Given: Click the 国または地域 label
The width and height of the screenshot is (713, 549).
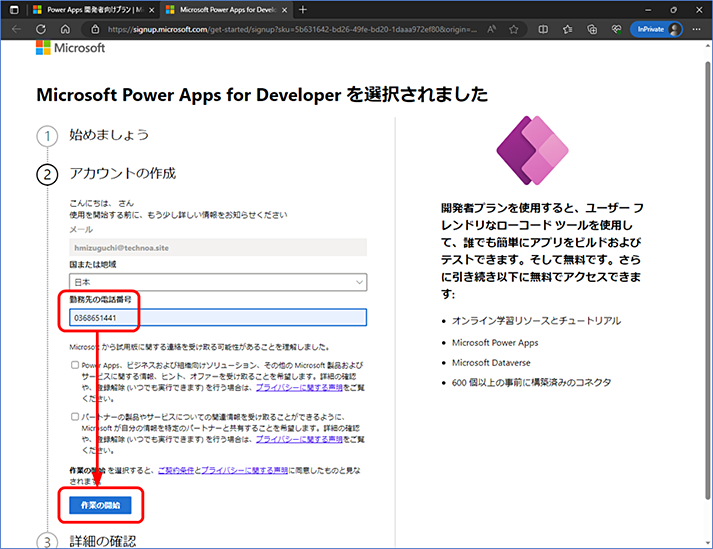Looking at the screenshot, I should (93, 264).
